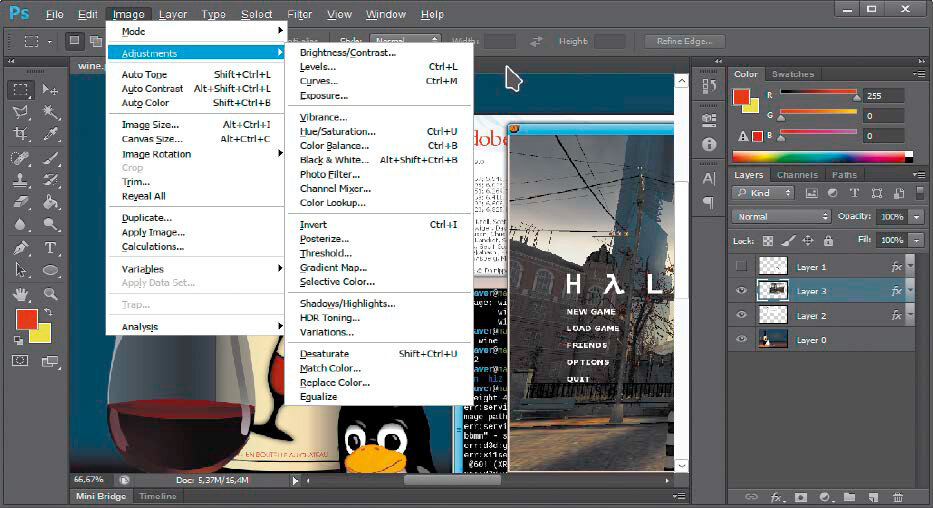Select the Blur tool
Screen dimensions: 933x508
21,224
